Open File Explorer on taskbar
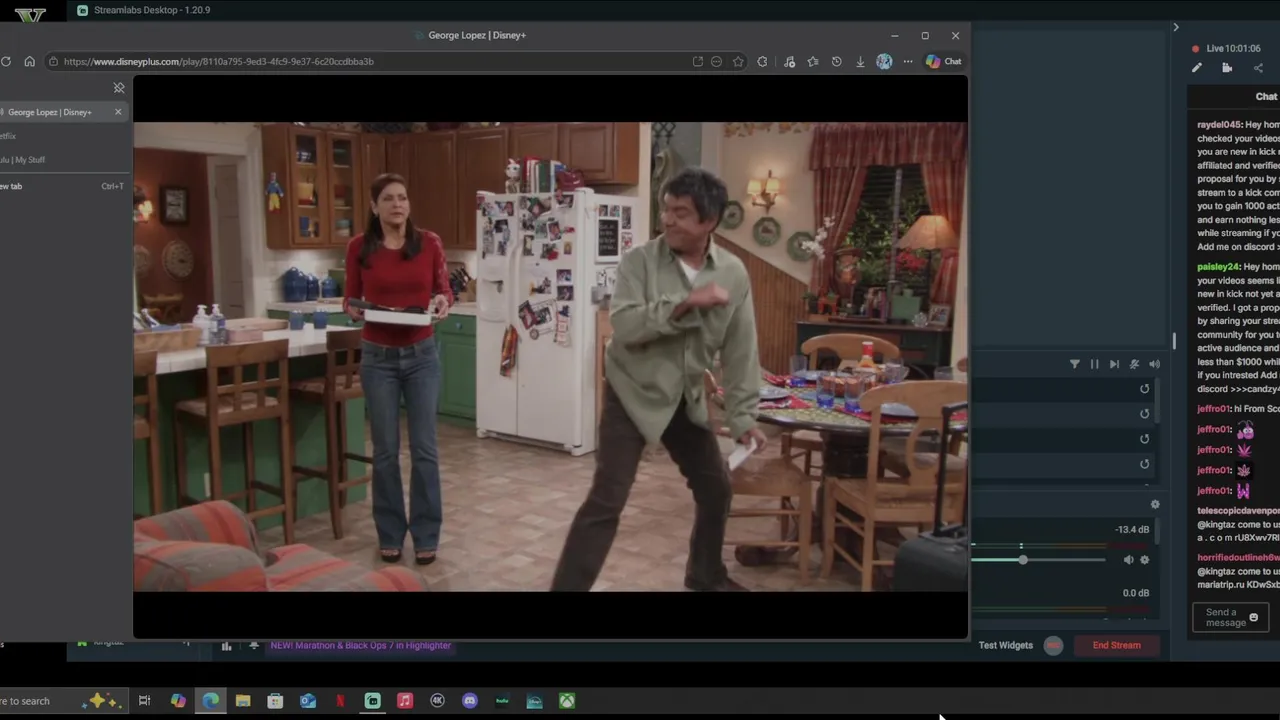 point(243,701)
